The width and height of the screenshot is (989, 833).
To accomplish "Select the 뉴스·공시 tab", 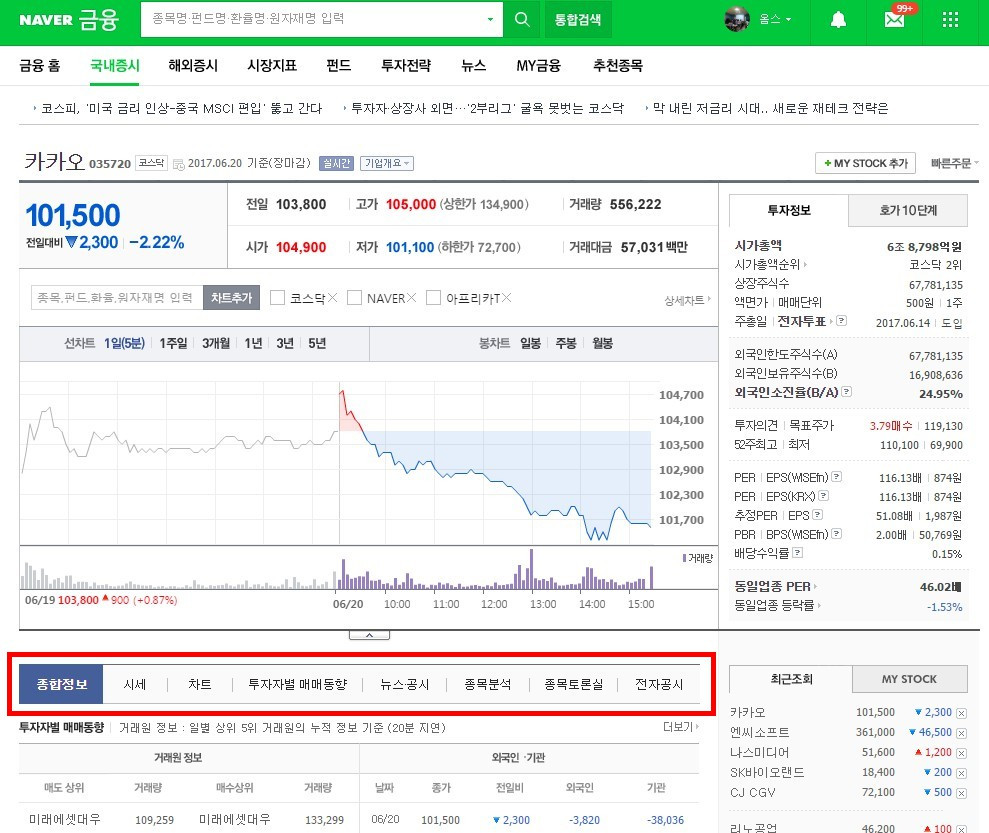I will [x=404, y=684].
